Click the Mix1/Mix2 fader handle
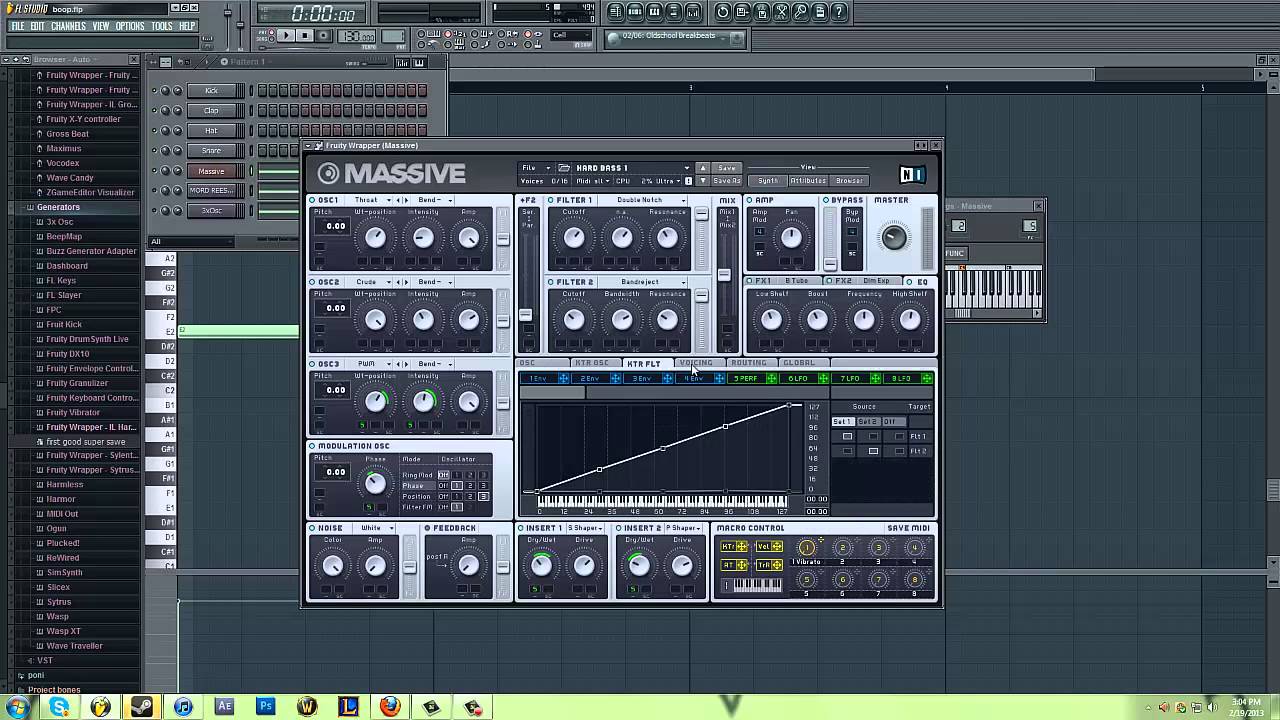 click(x=724, y=275)
